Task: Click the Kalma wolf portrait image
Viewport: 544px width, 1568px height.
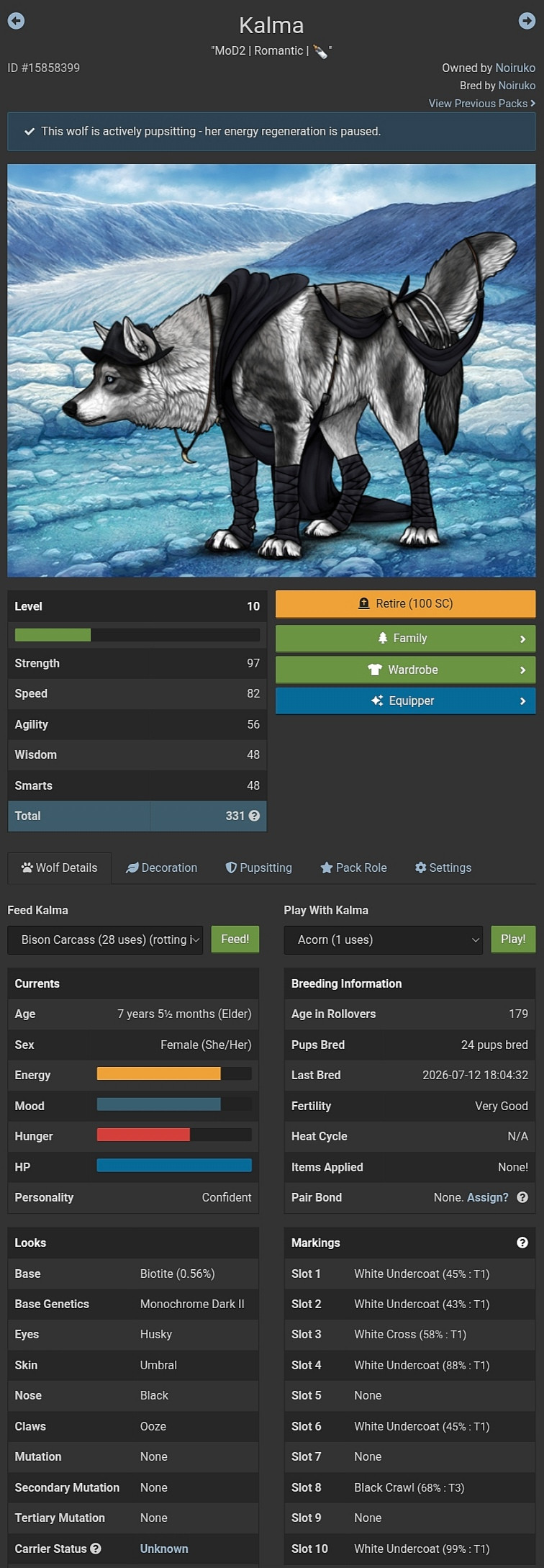Action: pyautogui.click(x=271, y=370)
